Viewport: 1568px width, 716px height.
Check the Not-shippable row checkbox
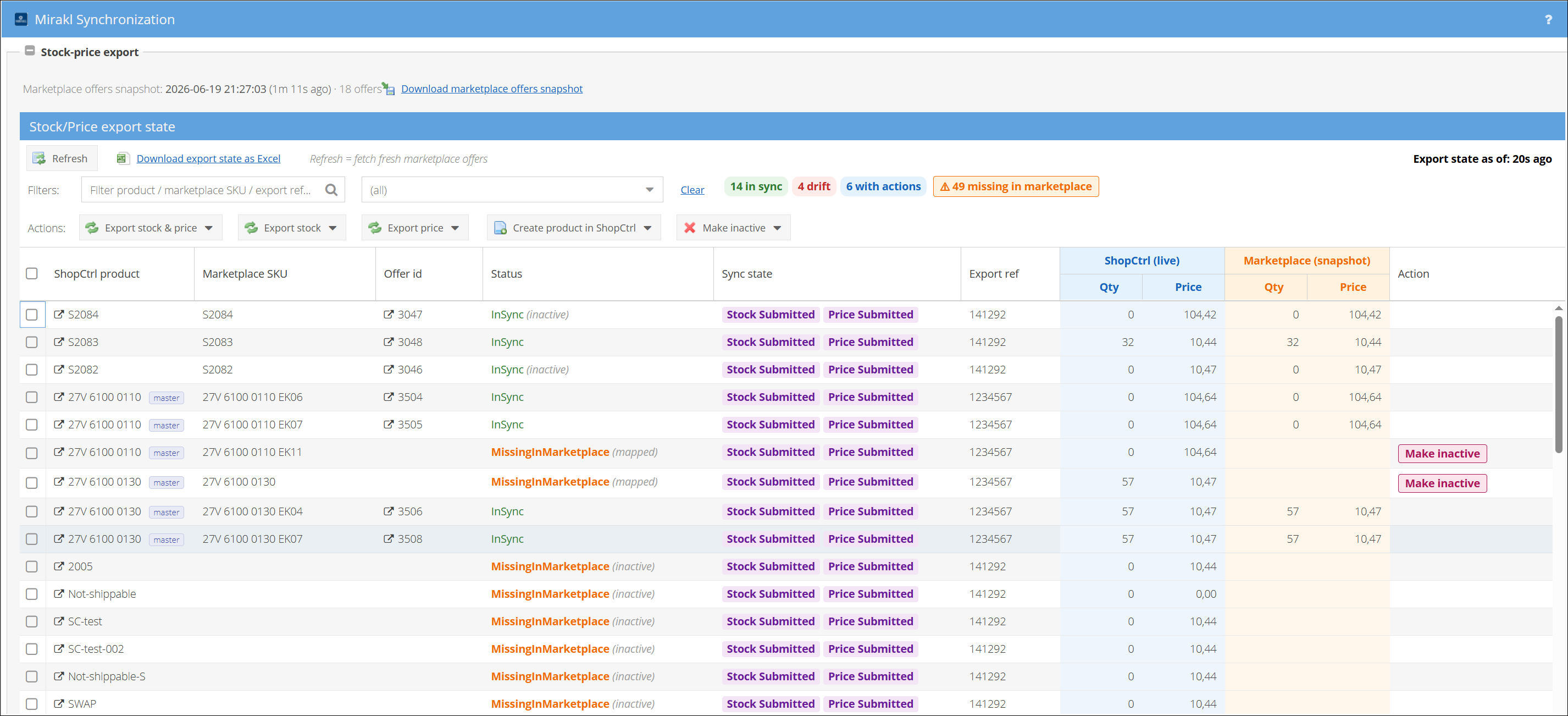pyautogui.click(x=32, y=593)
